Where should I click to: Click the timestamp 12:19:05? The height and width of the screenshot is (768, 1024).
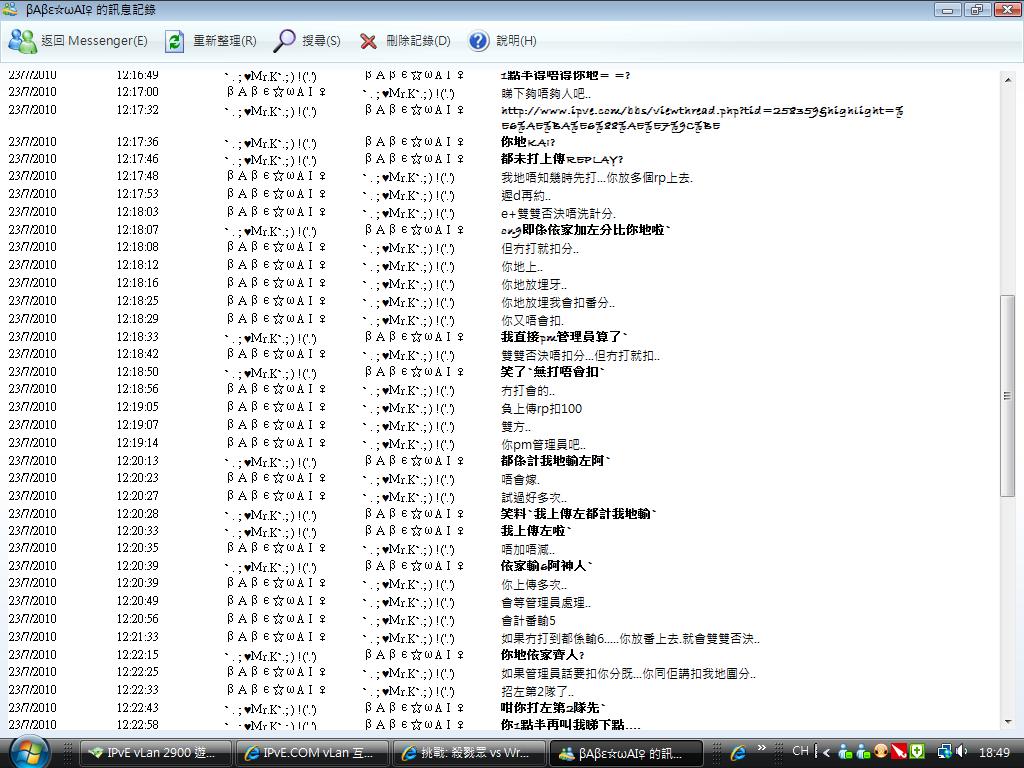click(138, 407)
